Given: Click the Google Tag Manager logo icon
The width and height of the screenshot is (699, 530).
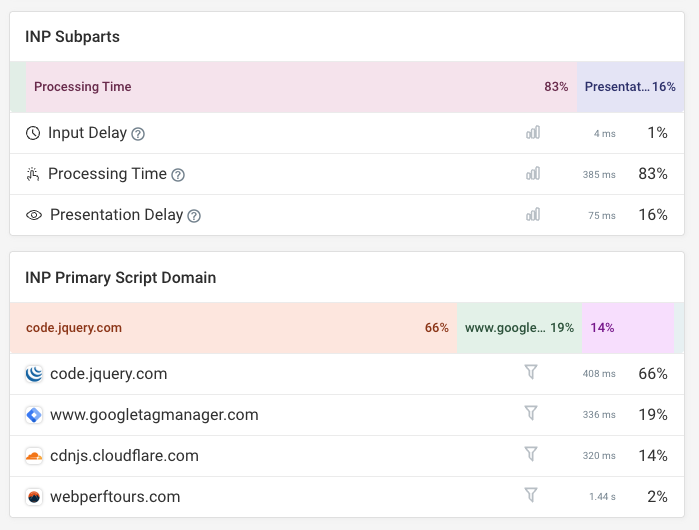Looking at the screenshot, I should coord(34,415).
